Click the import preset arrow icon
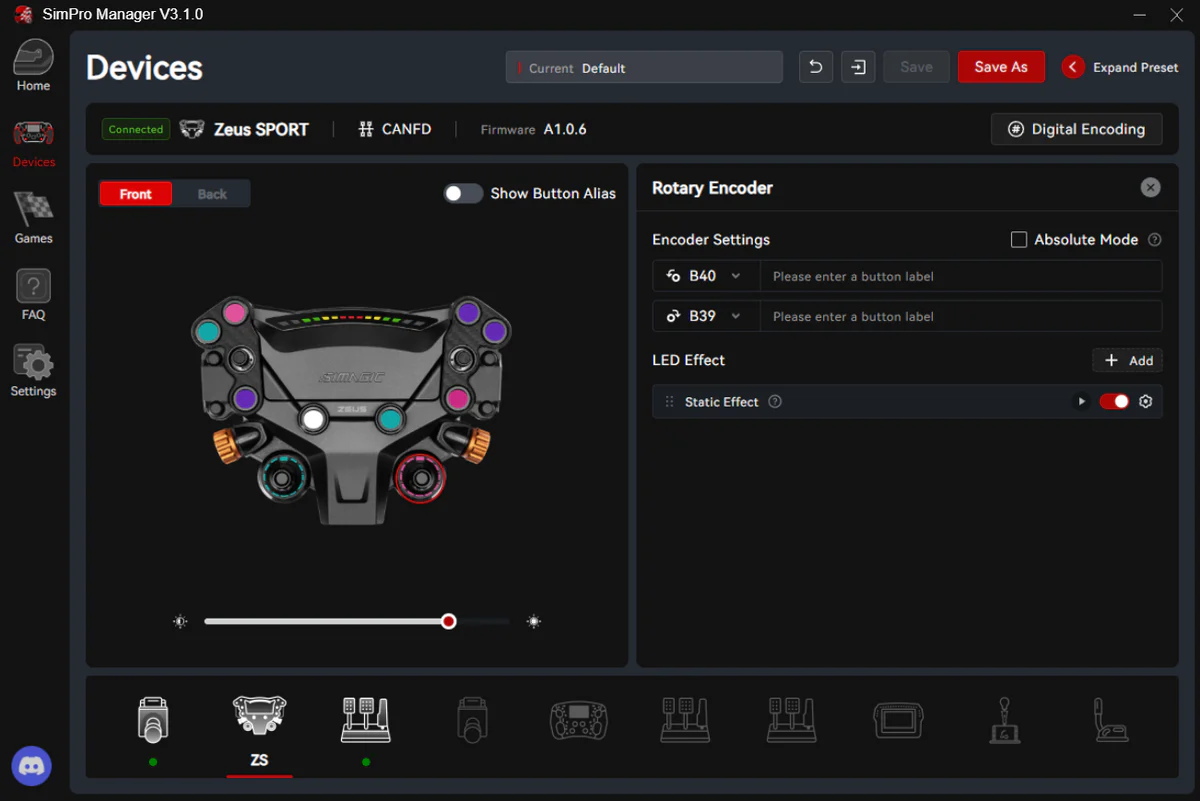Image resolution: width=1200 pixels, height=801 pixels. click(858, 67)
